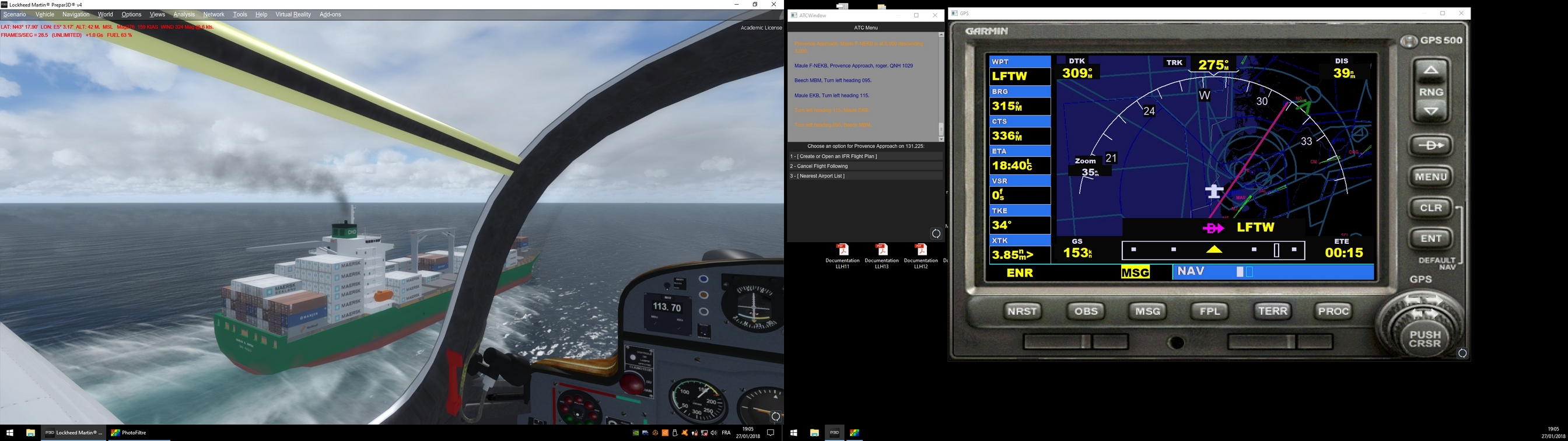1568x441 pixels.
Task: Select P3D icon on right monitor taskbar
Action: (x=835, y=432)
